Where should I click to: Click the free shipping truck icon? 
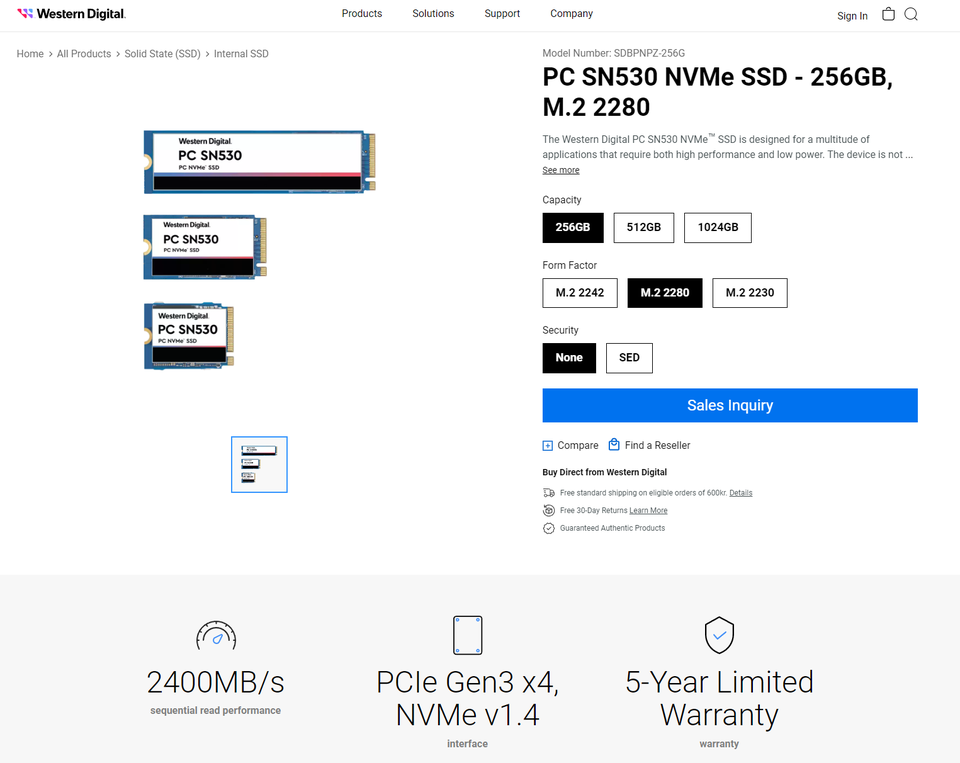point(549,492)
